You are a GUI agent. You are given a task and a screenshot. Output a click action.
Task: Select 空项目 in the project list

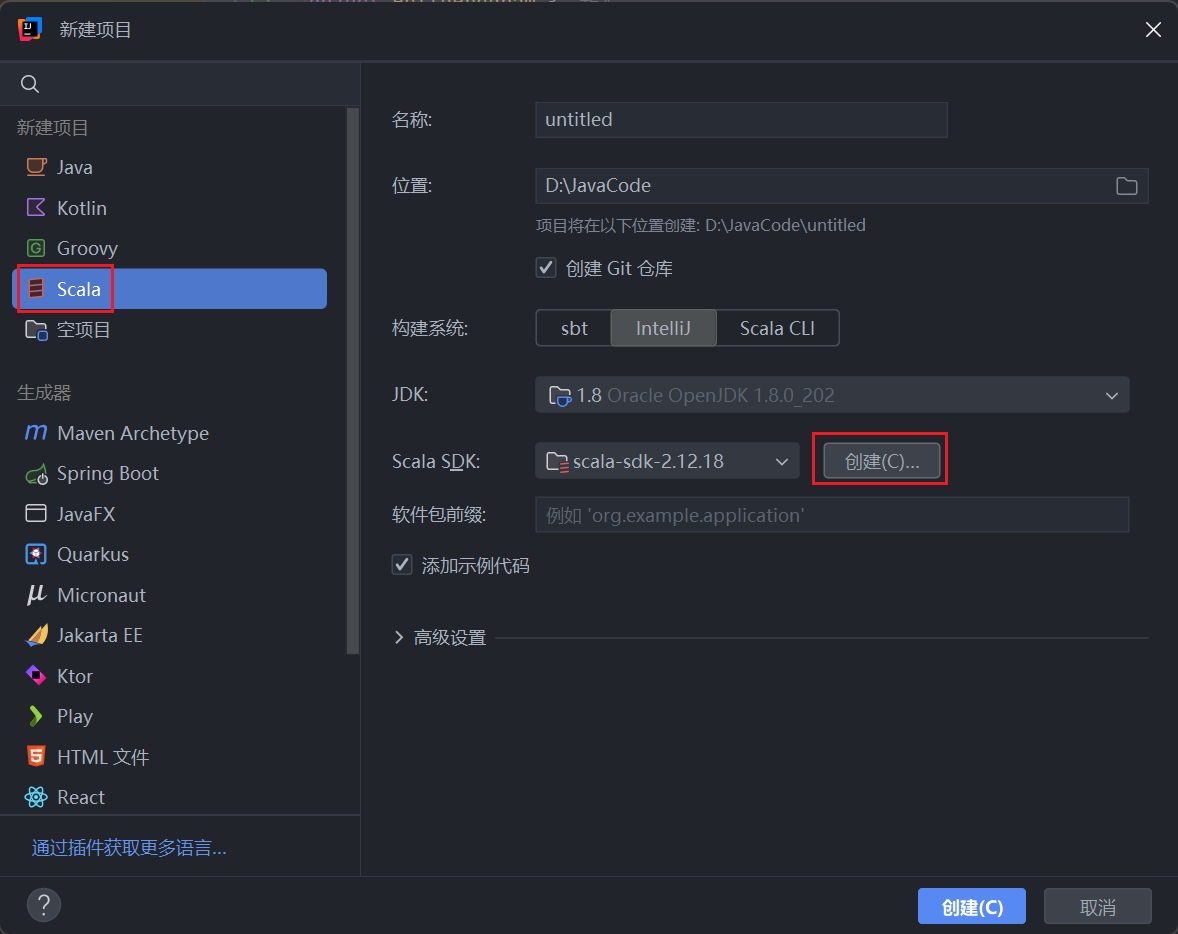point(83,329)
